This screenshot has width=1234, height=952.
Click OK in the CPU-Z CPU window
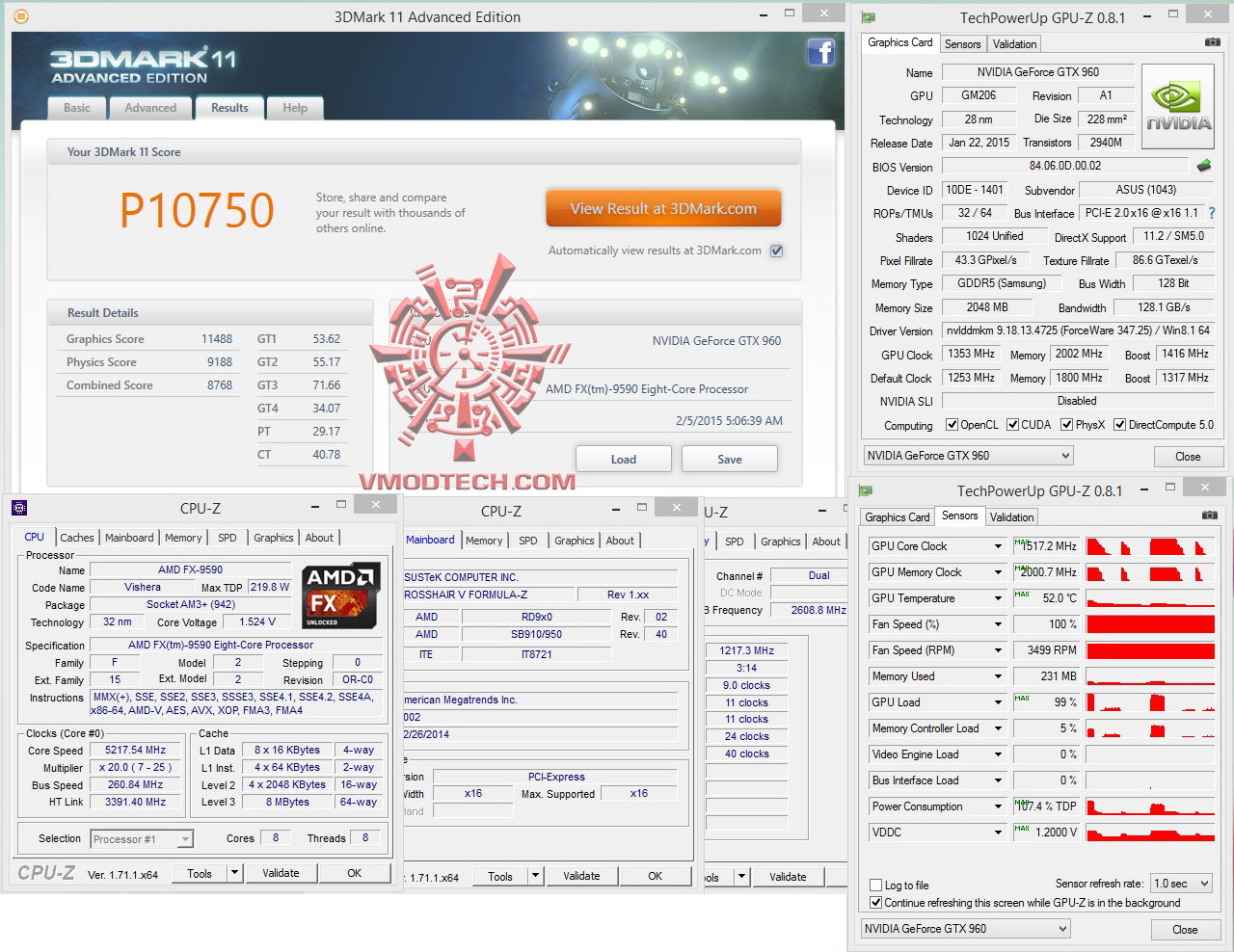(x=355, y=873)
